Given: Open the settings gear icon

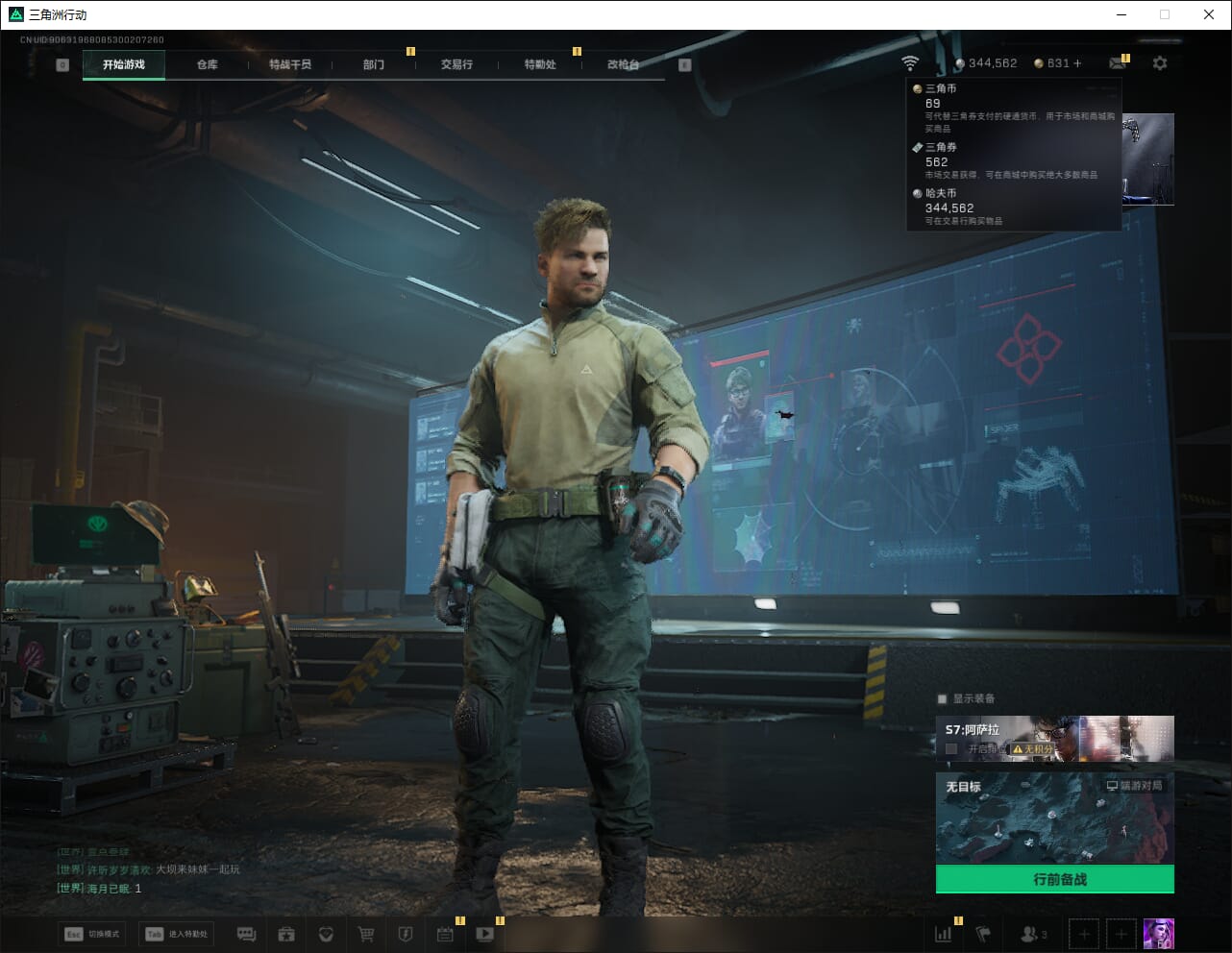Looking at the screenshot, I should pos(1160,63).
